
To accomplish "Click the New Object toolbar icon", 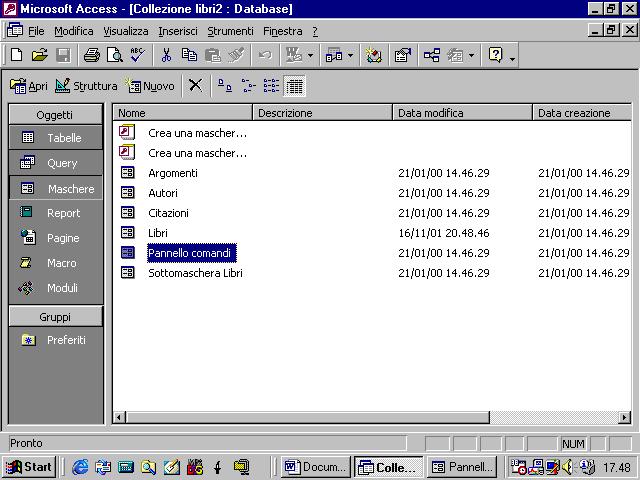I will coord(455,55).
